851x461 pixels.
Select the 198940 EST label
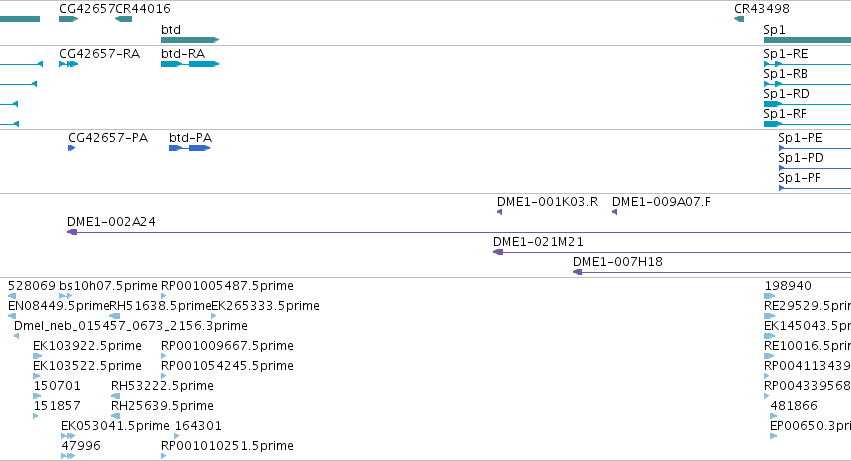tap(788, 286)
